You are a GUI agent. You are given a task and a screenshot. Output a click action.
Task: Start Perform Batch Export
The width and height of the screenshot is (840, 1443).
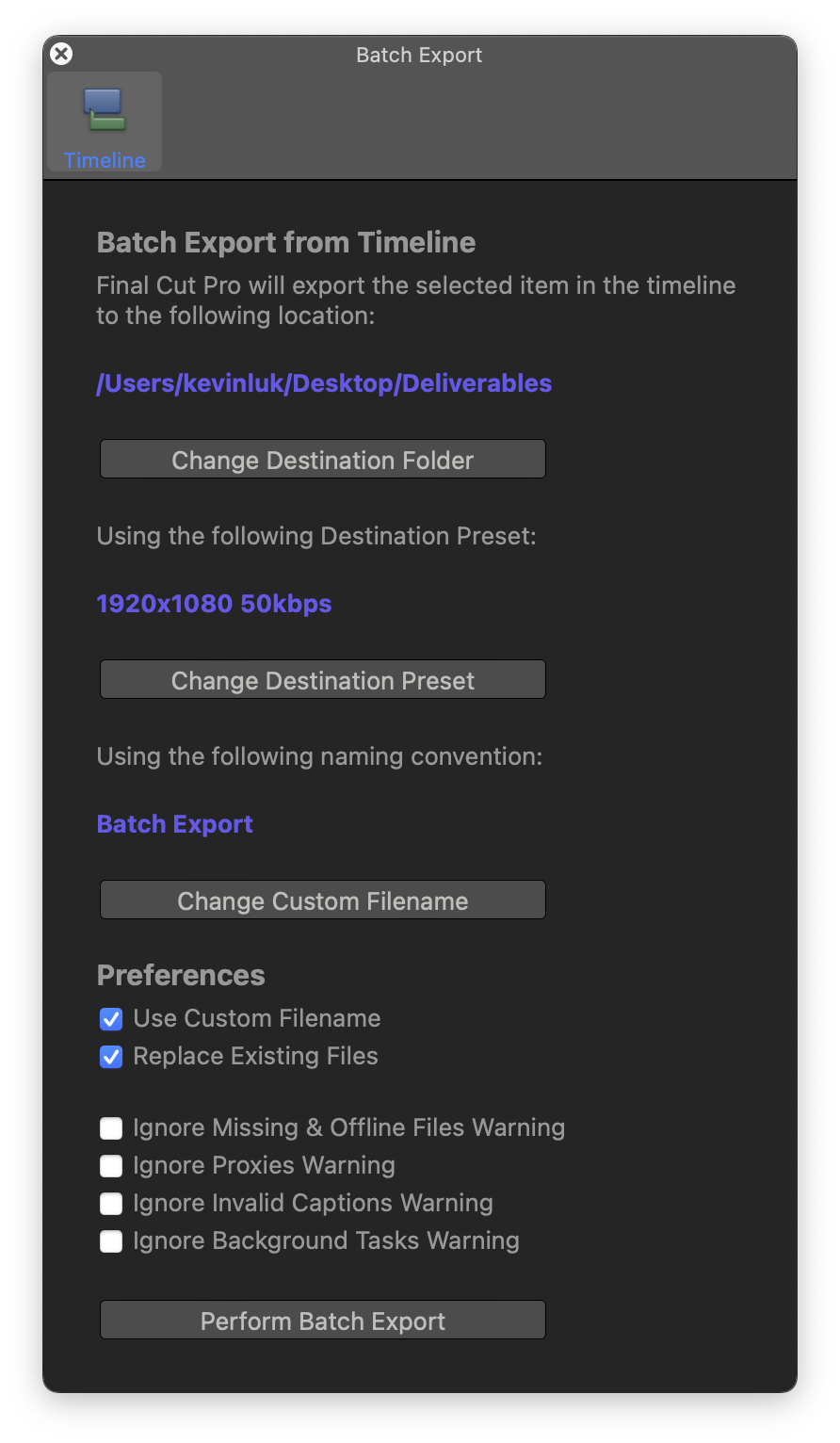[323, 1321]
